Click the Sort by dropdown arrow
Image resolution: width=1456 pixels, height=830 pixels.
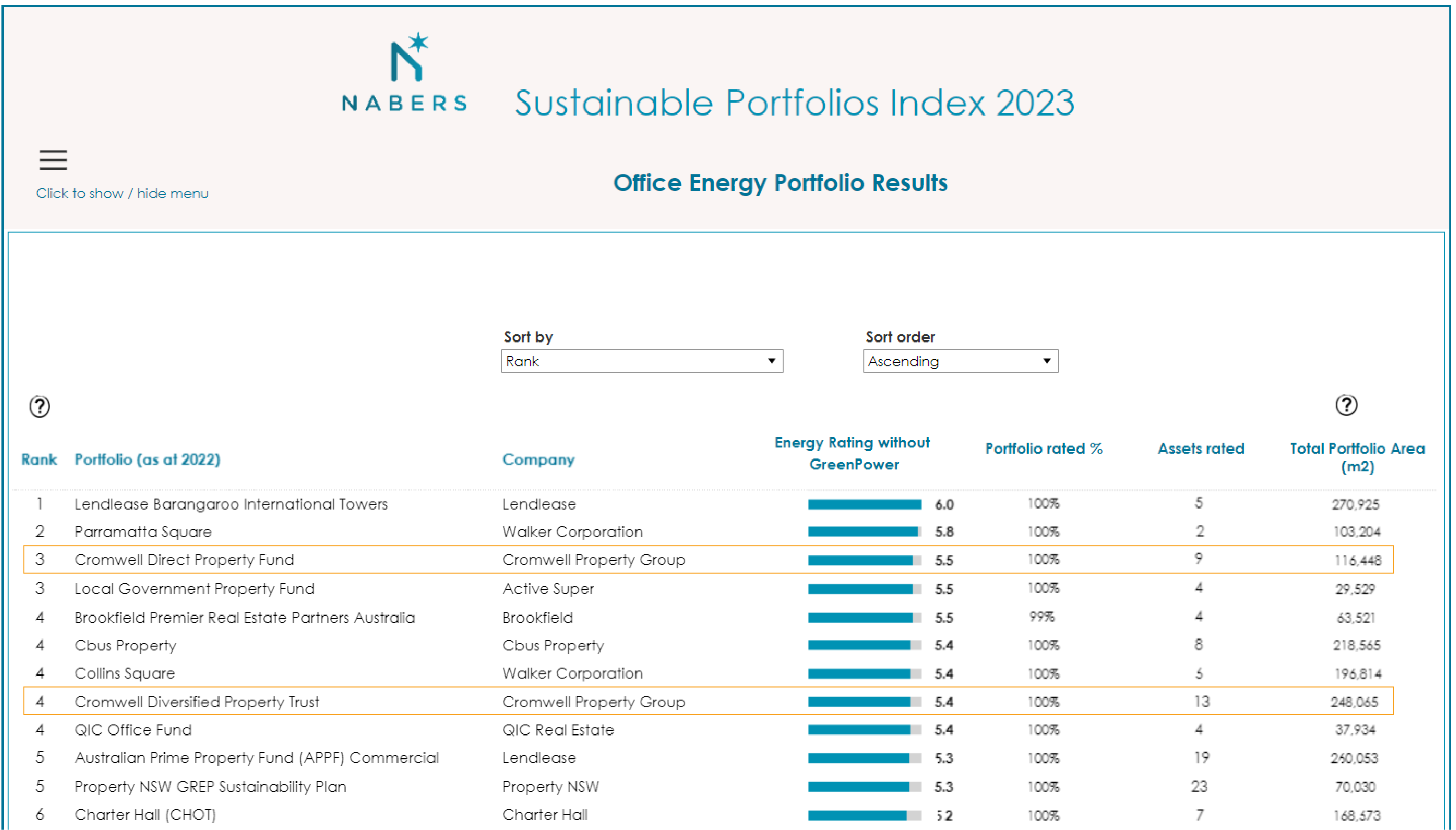771,362
